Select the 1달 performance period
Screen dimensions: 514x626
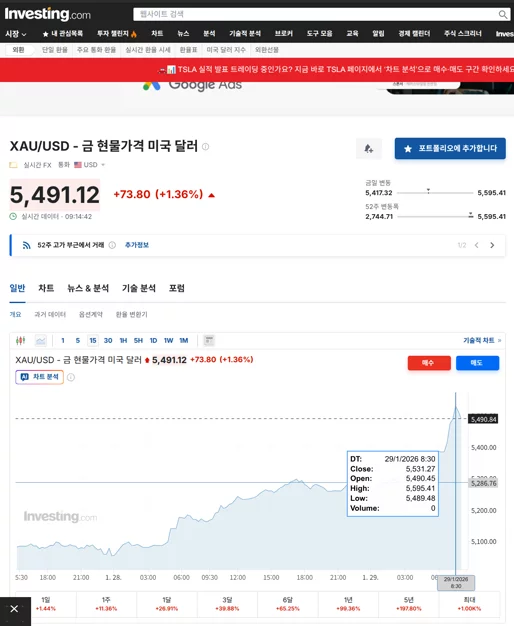point(167,604)
